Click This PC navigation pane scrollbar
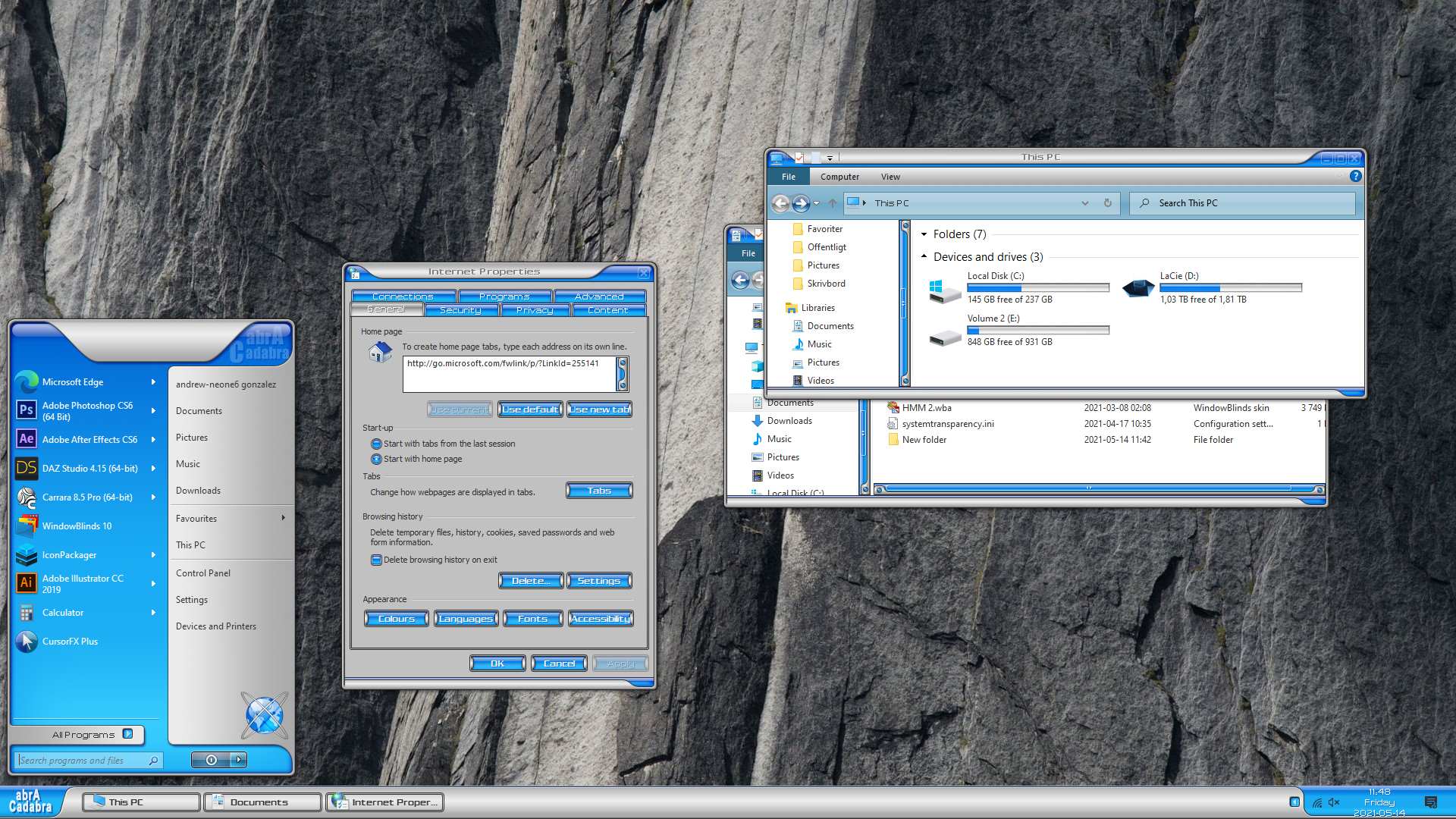The image size is (1456, 819). [904, 303]
